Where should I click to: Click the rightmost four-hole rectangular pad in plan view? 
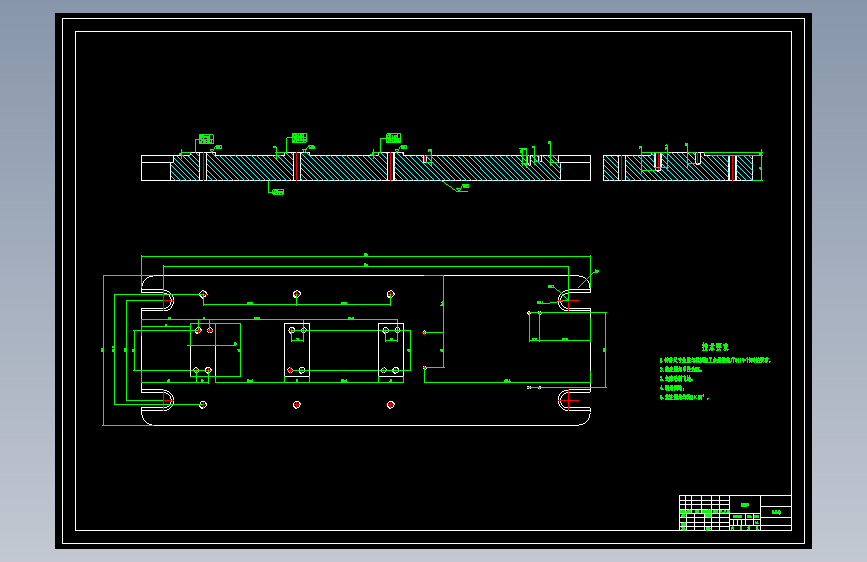[391, 350]
